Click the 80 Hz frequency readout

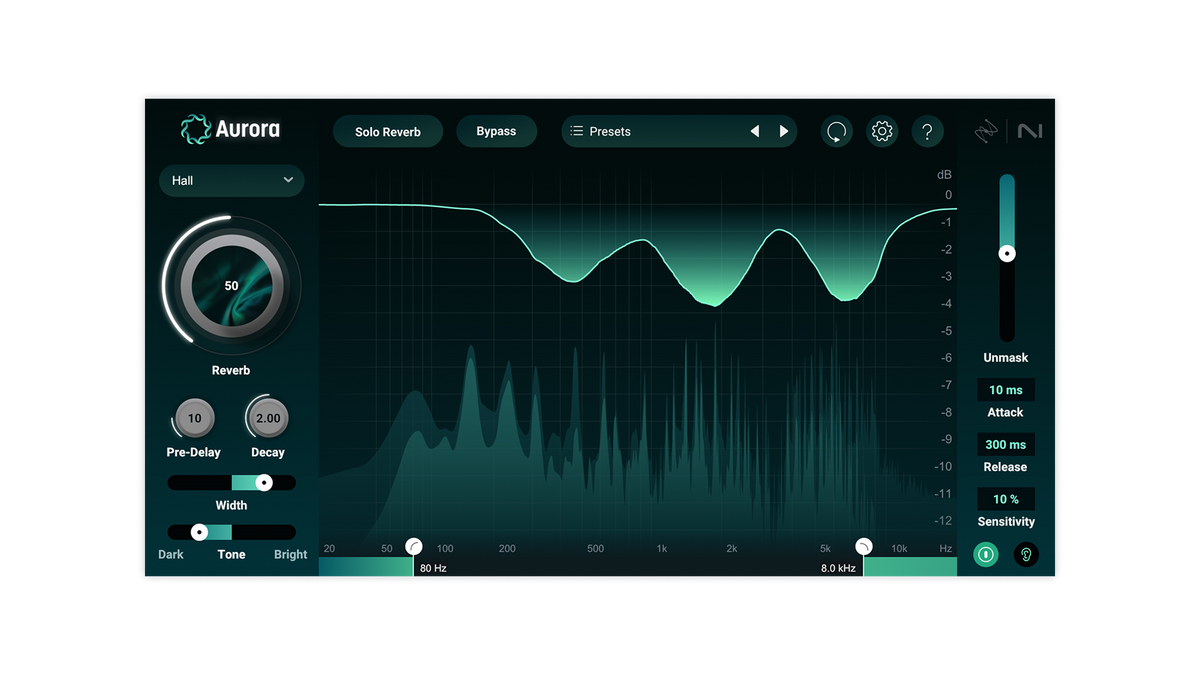pos(433,568)
